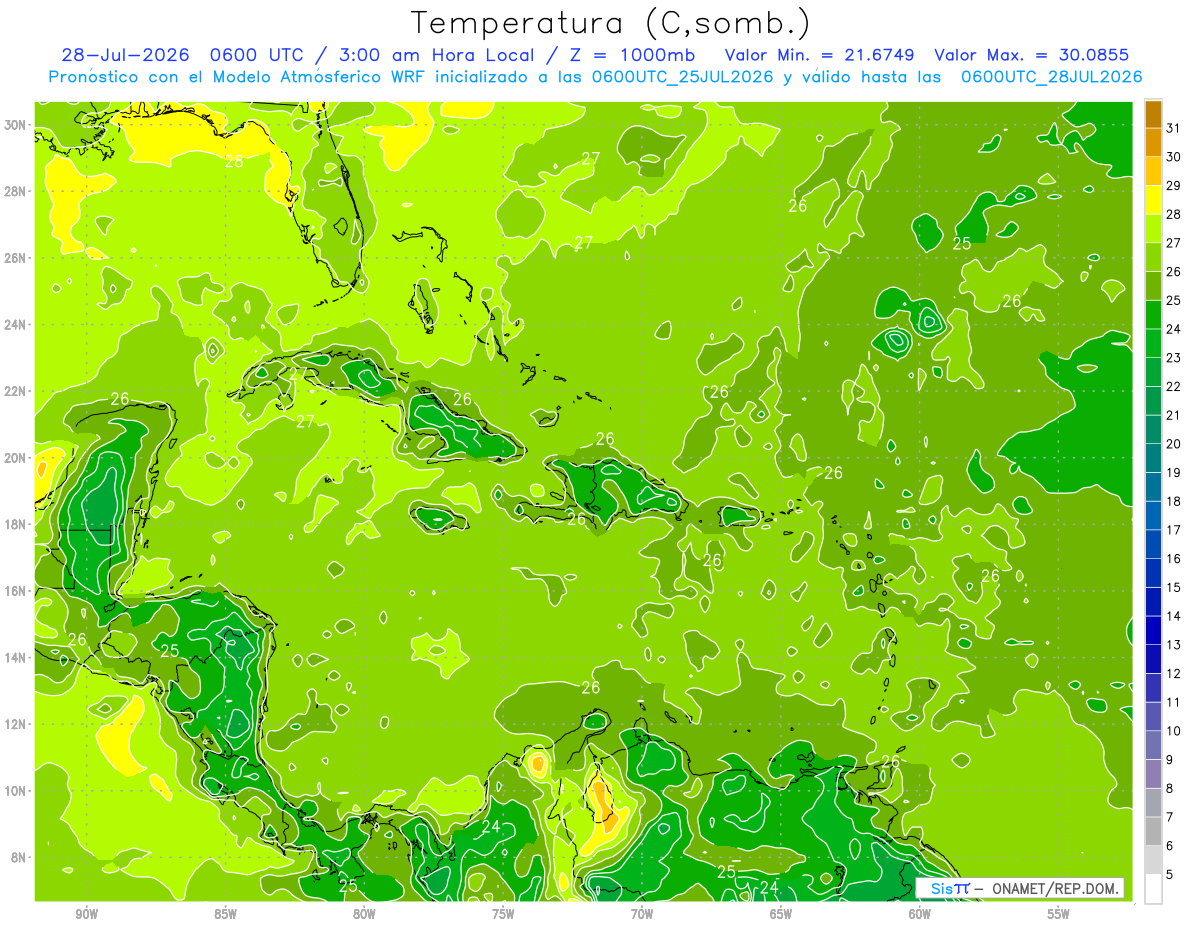
Task: Click the 22N latitude axis label
Action: 17,391
